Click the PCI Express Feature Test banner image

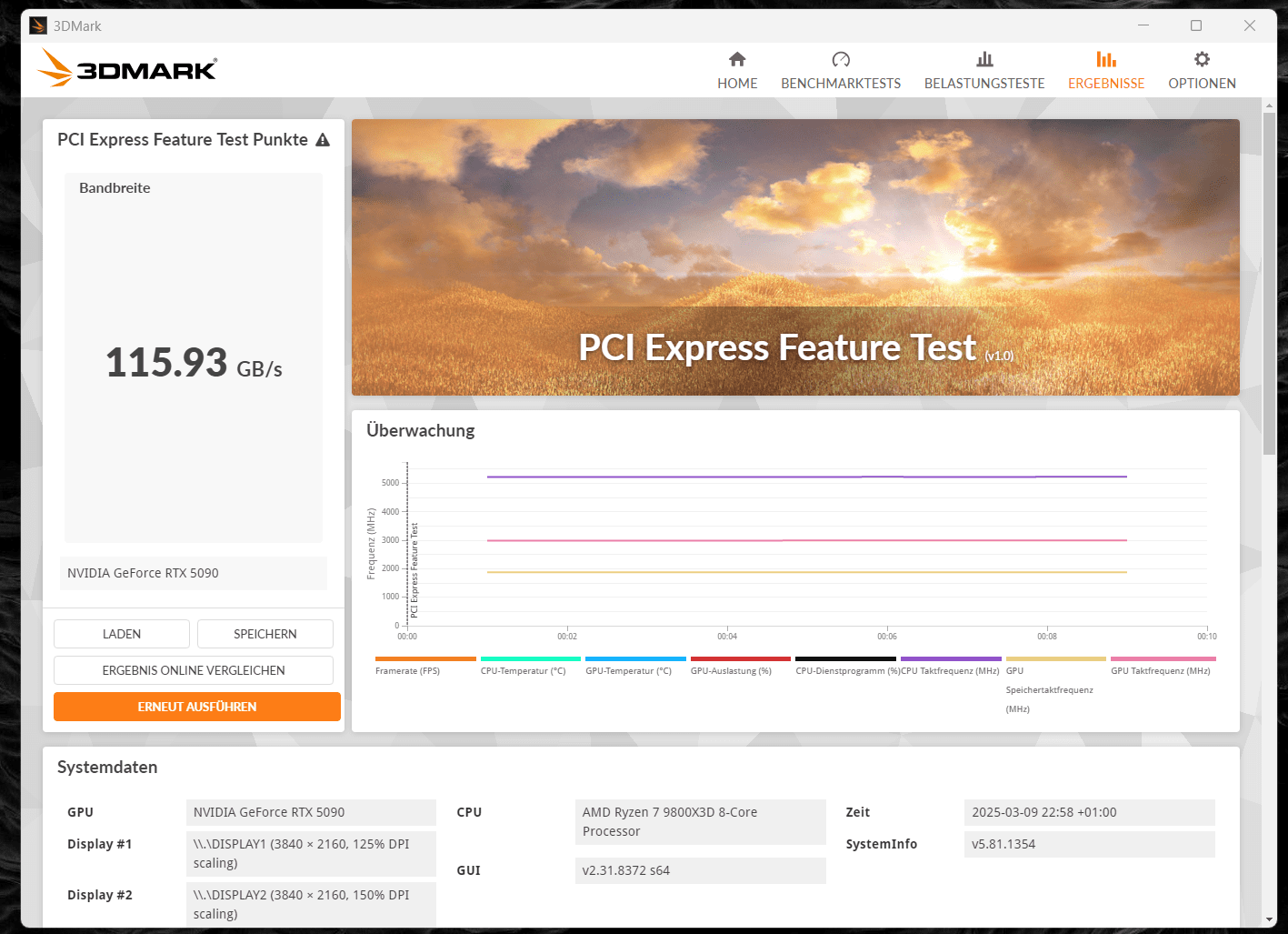tap(795, 257)
